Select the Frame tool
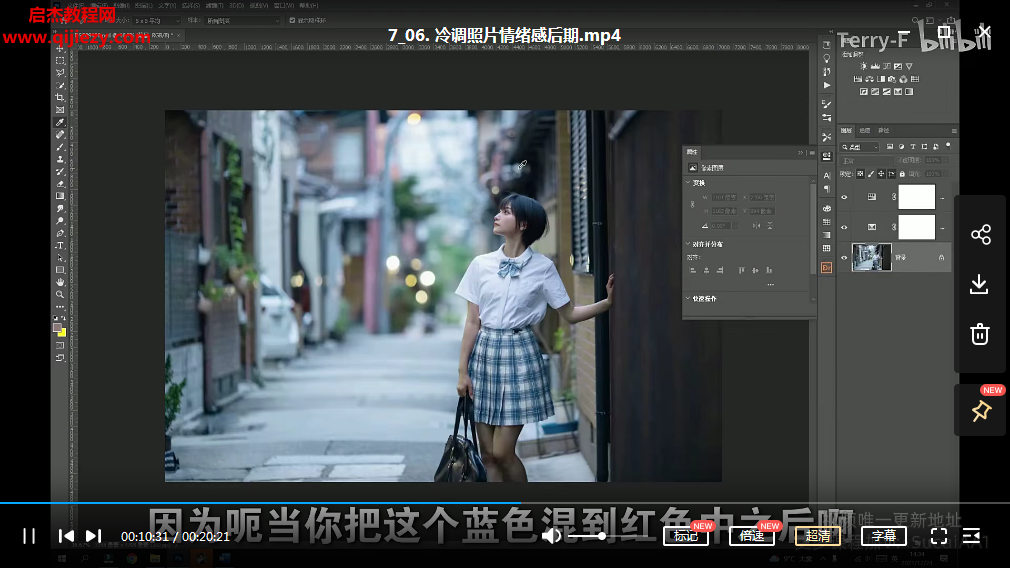The height and width of the screenshot is (568, 1010). point(60,110)
